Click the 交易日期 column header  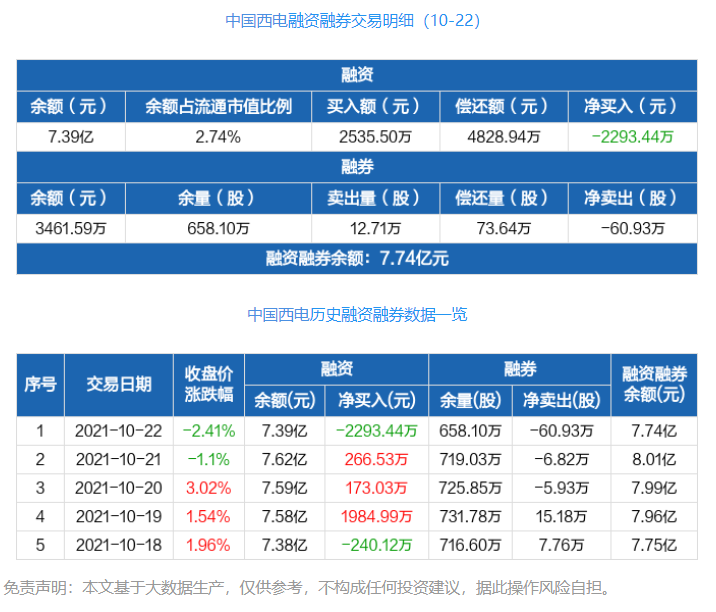tap(119, 385)
